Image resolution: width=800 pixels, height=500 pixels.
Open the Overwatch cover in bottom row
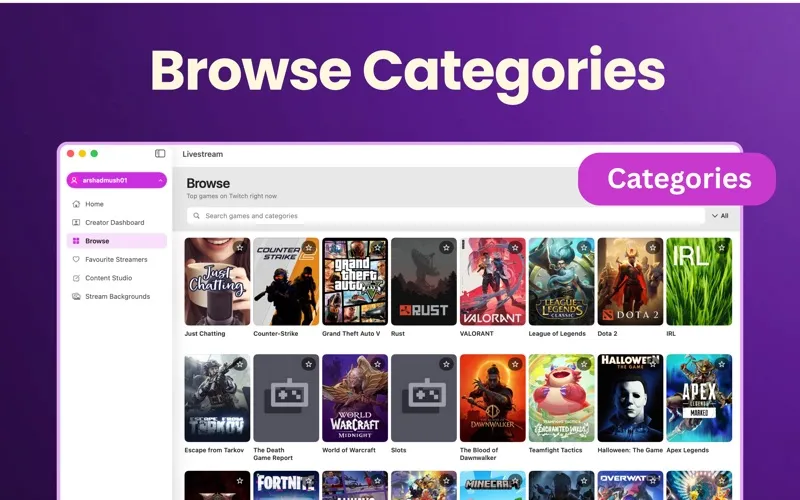pos(631,485)
